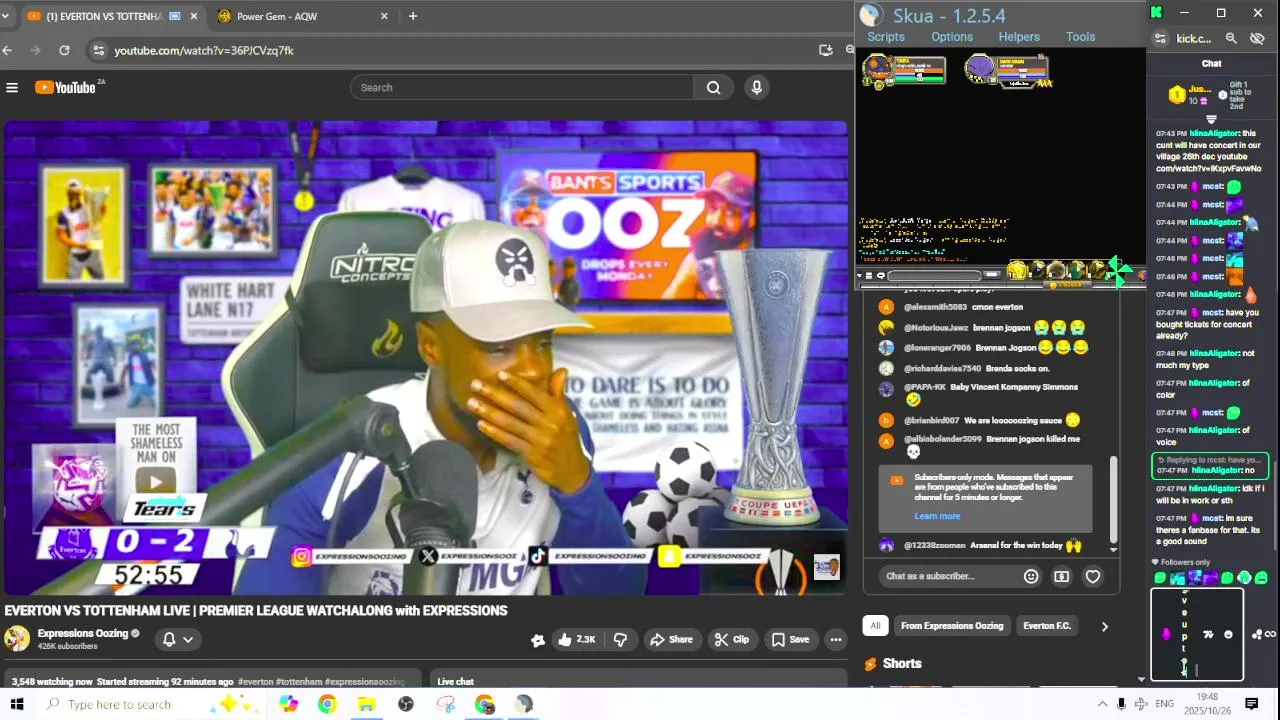Open a new browser tab
Viewport: 1280px width, 720px height.
(413, 16)
